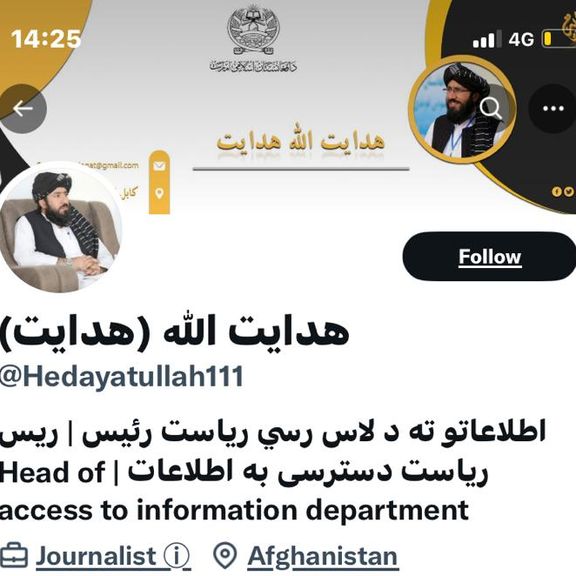Open the three-dot more options menu

(553, 109)
